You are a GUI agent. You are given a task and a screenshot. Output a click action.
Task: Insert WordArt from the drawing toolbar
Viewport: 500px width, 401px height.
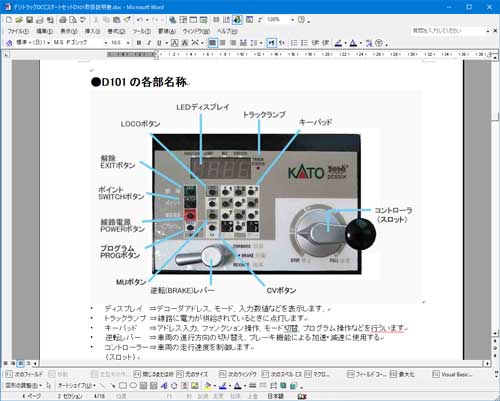(x=164, y=386)
